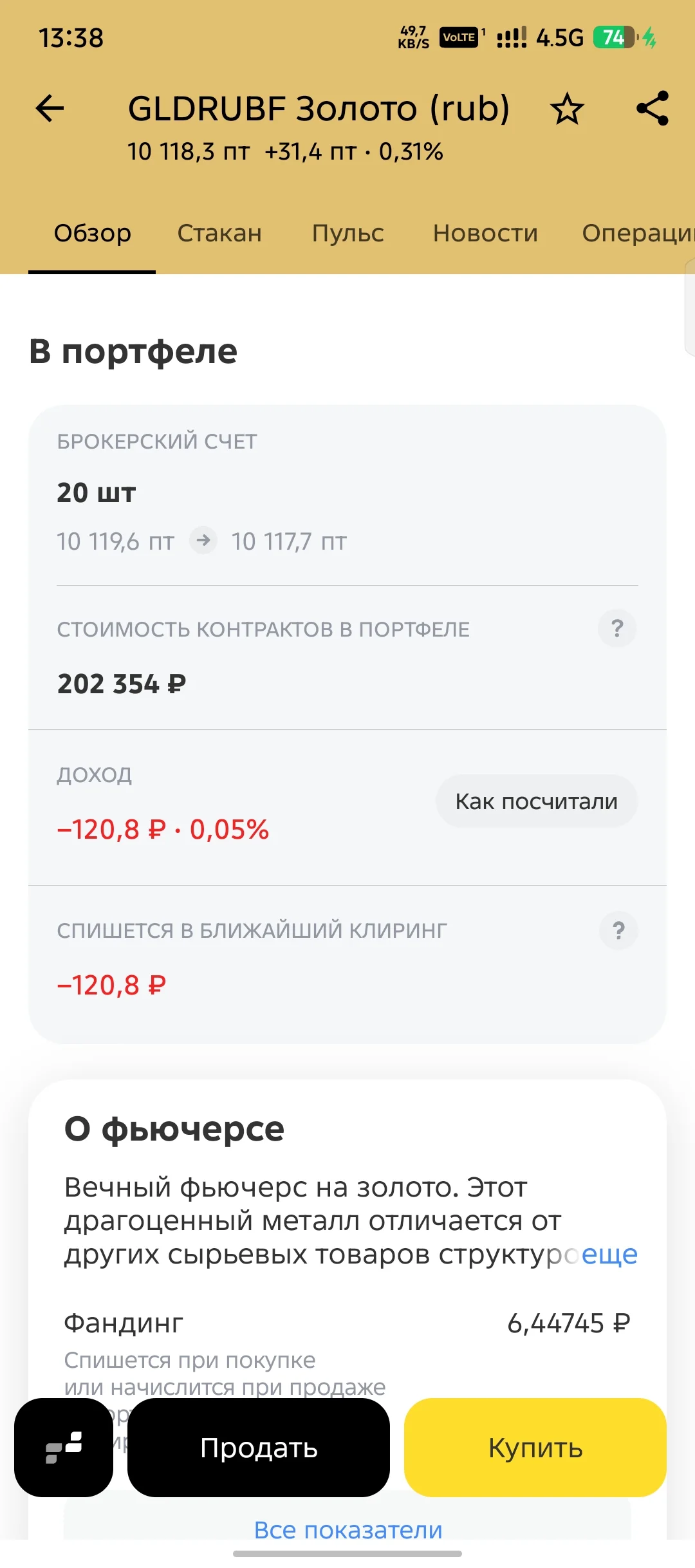695x1568 pixels.
Task: Open the Новости tab
Action: pos(485,233)
